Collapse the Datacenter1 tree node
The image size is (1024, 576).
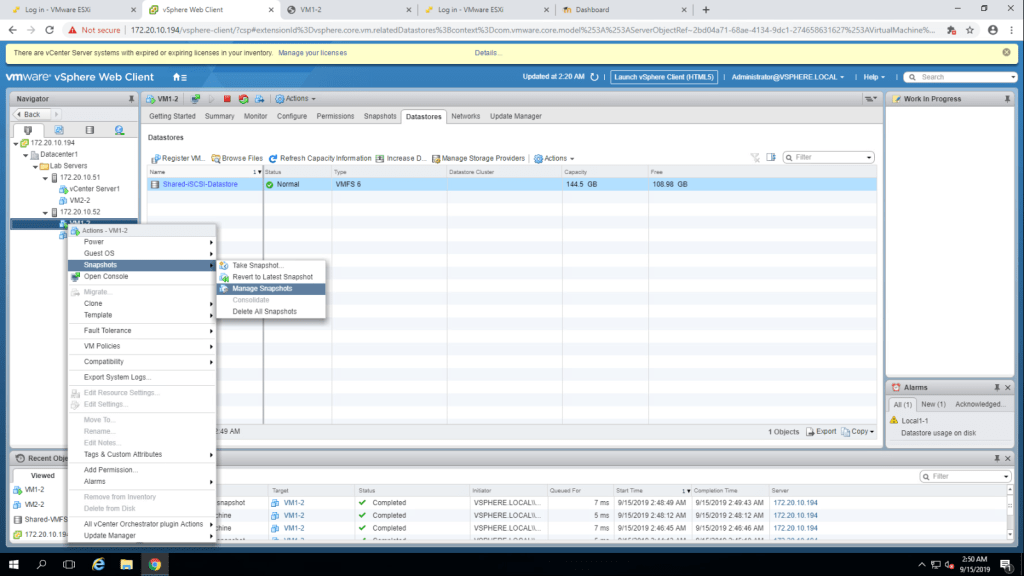tap(24, 155)
